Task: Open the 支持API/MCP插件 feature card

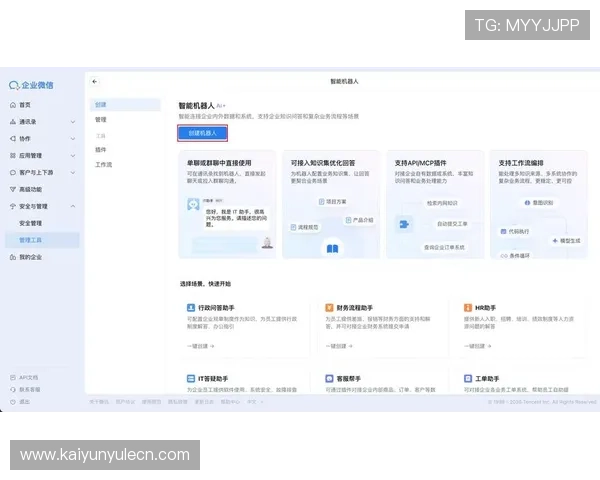Action: [435, 204]
